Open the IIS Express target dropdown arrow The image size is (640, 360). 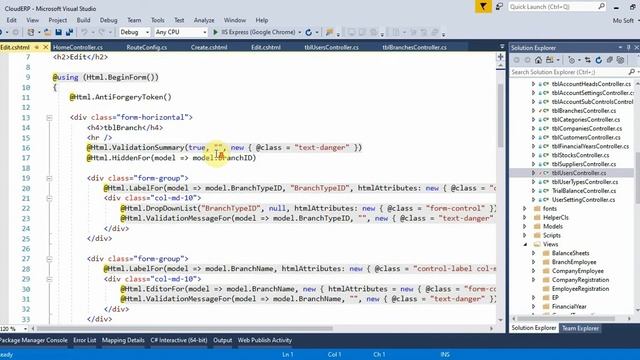pyautogui.click(x=300, y=32)
